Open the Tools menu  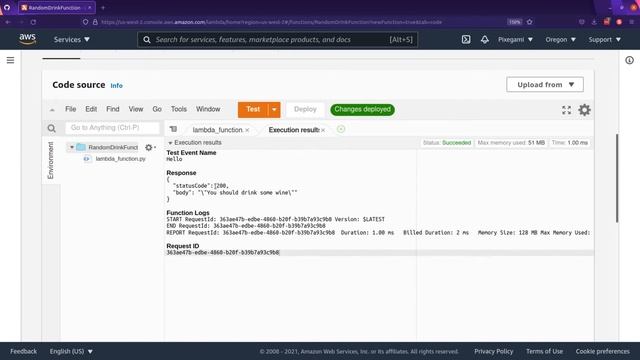[x=179, y=109]
